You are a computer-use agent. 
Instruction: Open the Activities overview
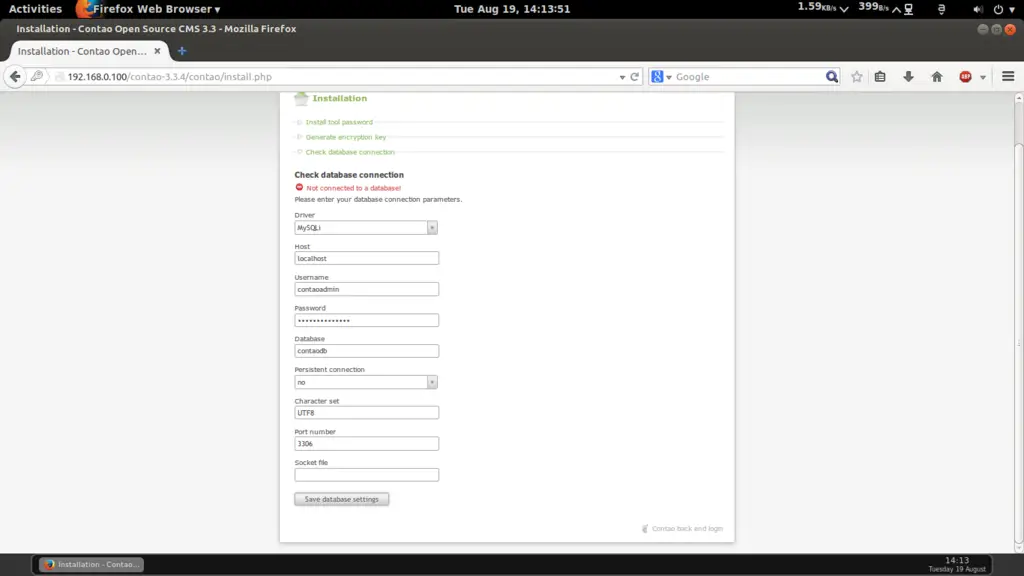coord(35,9)
